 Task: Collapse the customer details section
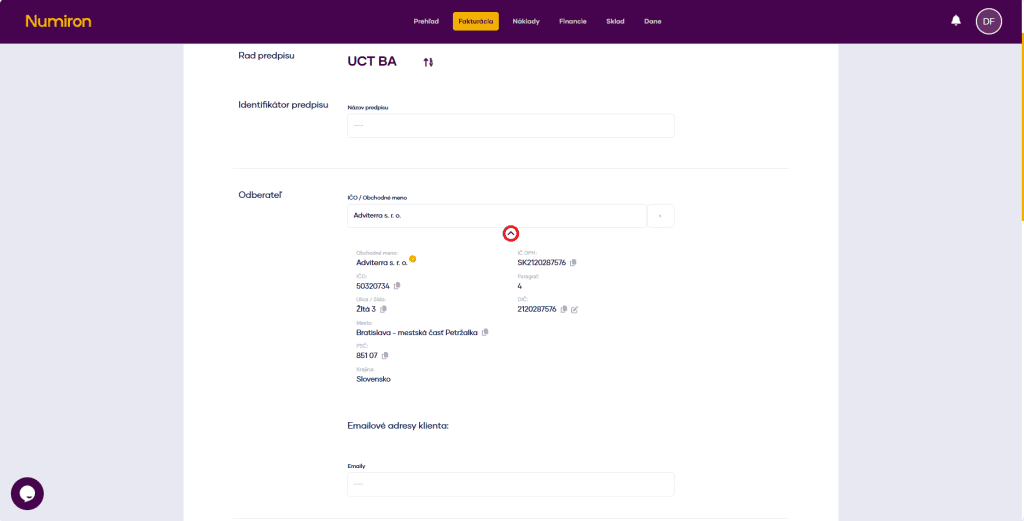[x=510, y=233]
